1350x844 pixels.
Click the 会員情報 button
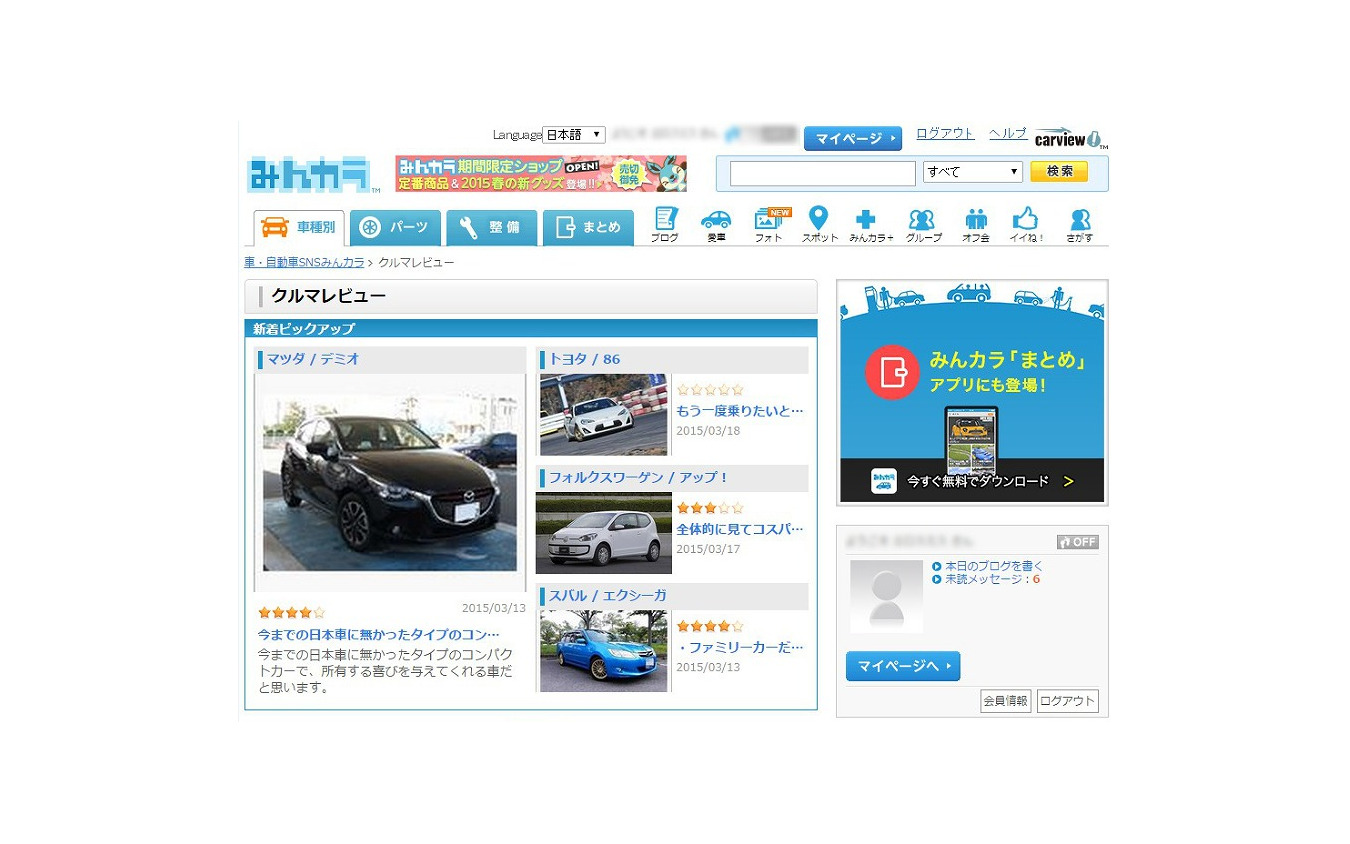[x=1005, y=701]
